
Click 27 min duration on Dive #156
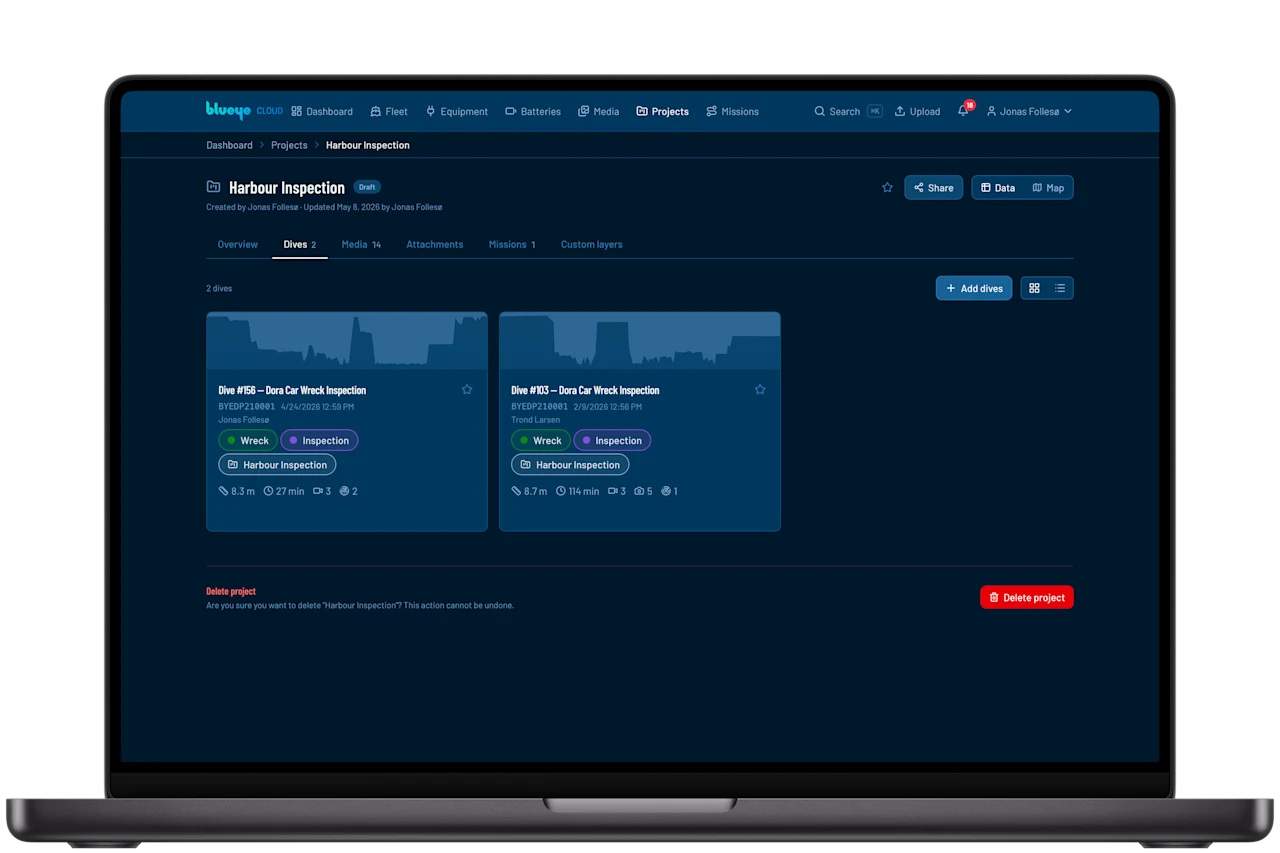(x=284, y=491)
